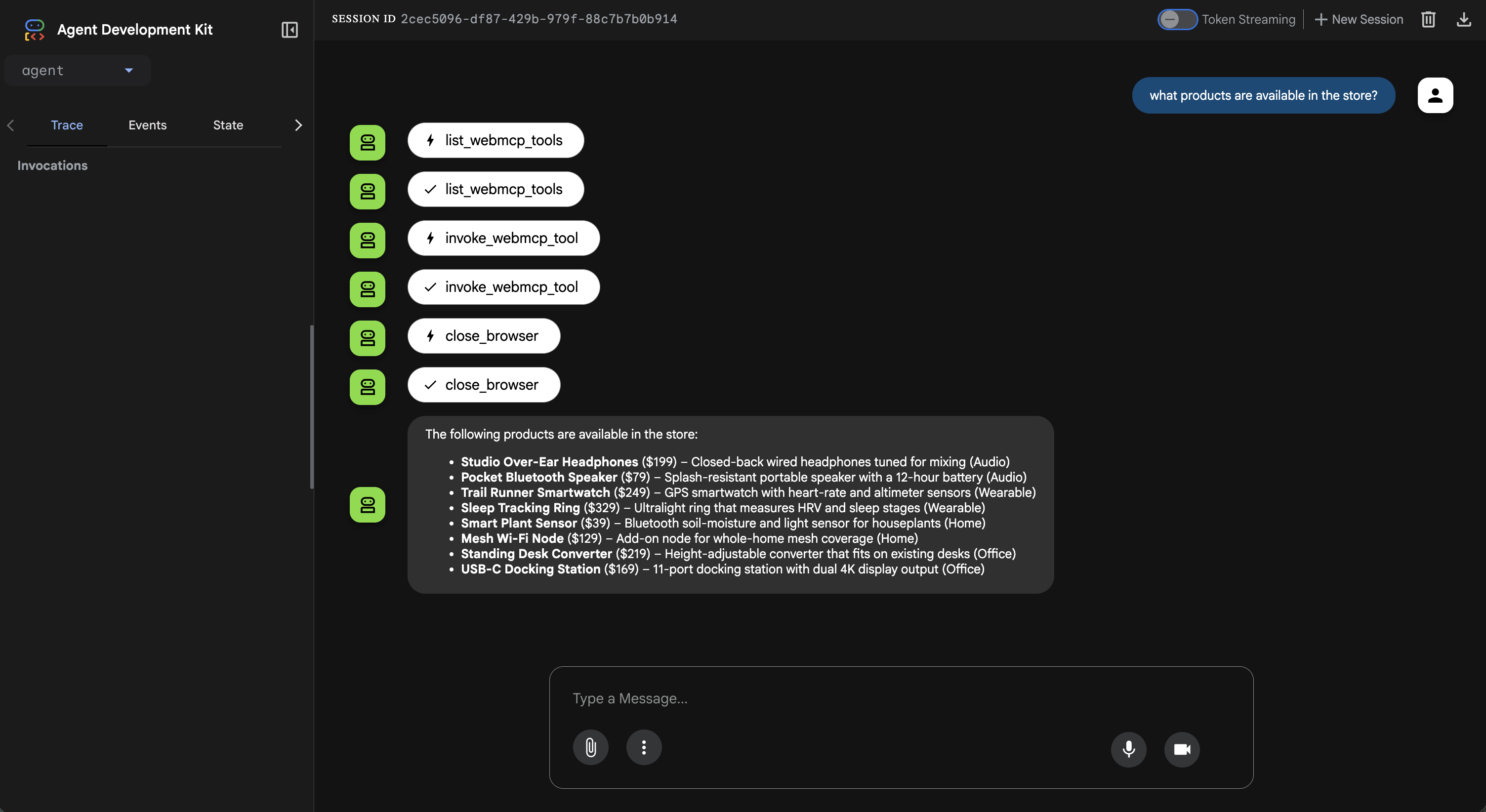This screenshot has width=1486, height=812.
Task: Click the Trail Runner Smartwatch list entry
Action: tap(748, 492)
